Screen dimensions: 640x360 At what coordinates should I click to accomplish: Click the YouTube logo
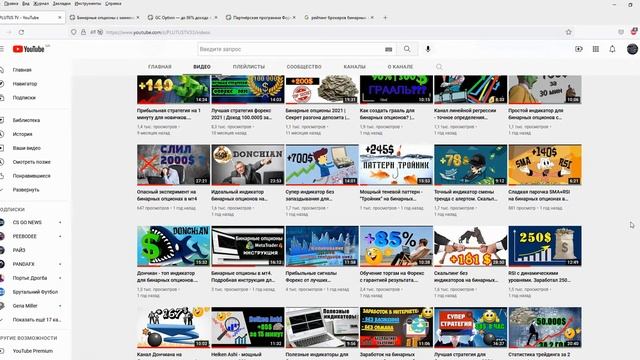click(x=29, y=49)
